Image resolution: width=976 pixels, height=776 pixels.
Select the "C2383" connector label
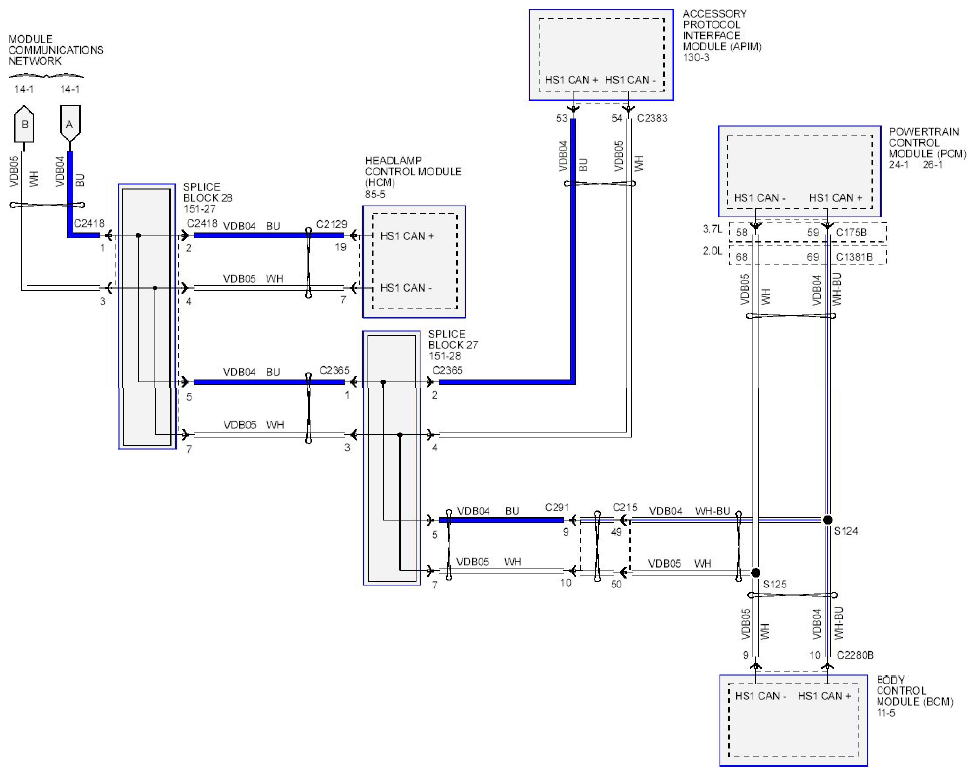tap(652, 118)
